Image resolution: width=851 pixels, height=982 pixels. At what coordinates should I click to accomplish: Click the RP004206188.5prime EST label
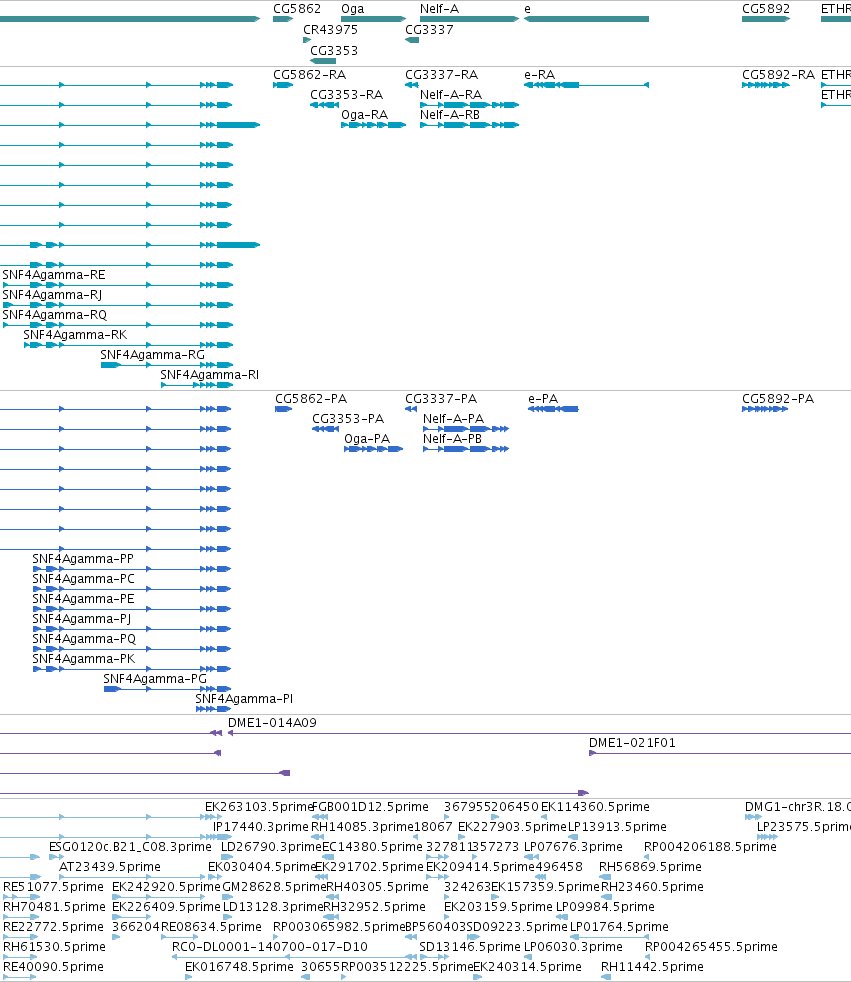pos(711,847)
